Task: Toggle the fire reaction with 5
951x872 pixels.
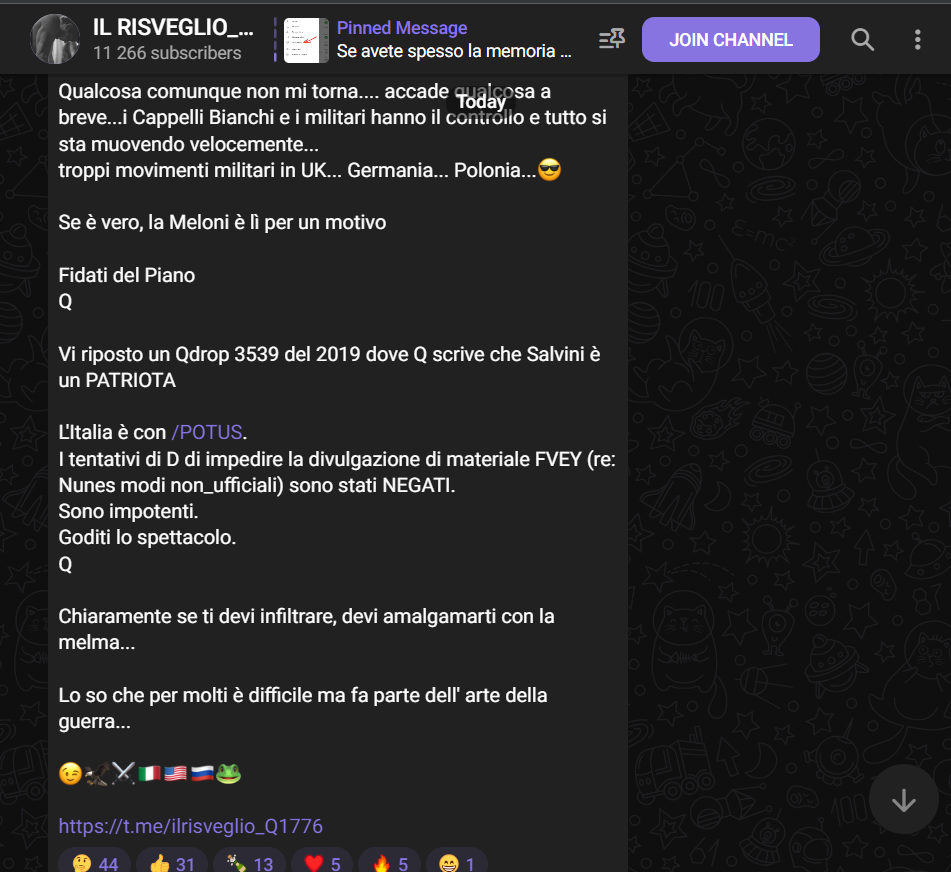Action: (x=389, y=862)
